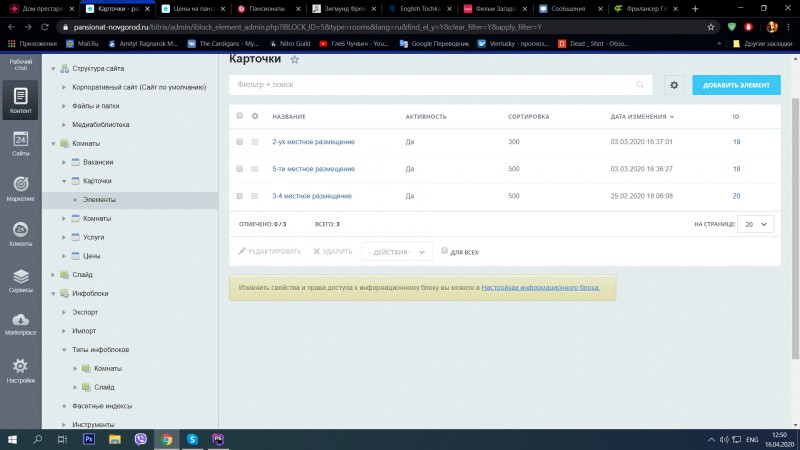Expand the Корпоративный сайт tree node
The image size is (800, 450).
tap(64, 87)
